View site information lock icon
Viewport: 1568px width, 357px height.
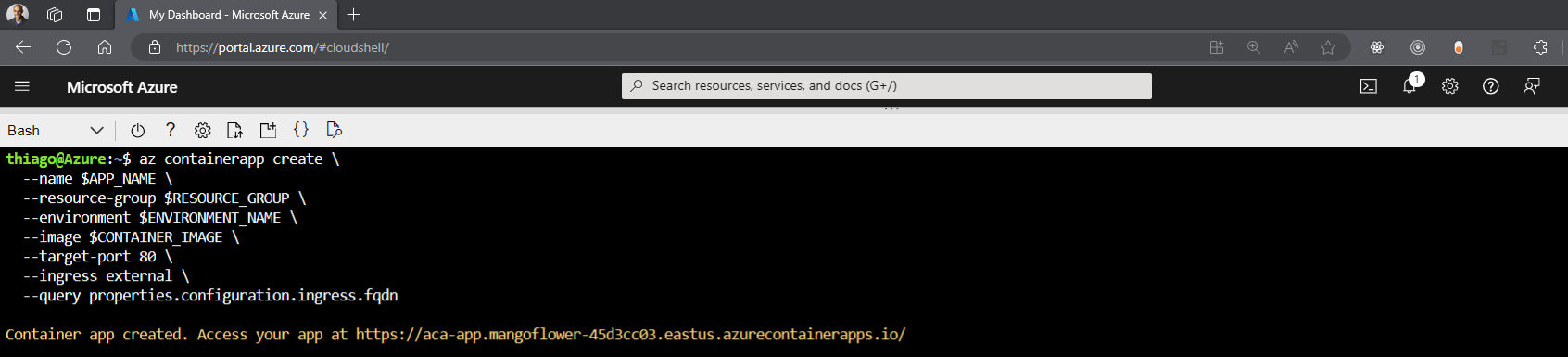[155, 47]
